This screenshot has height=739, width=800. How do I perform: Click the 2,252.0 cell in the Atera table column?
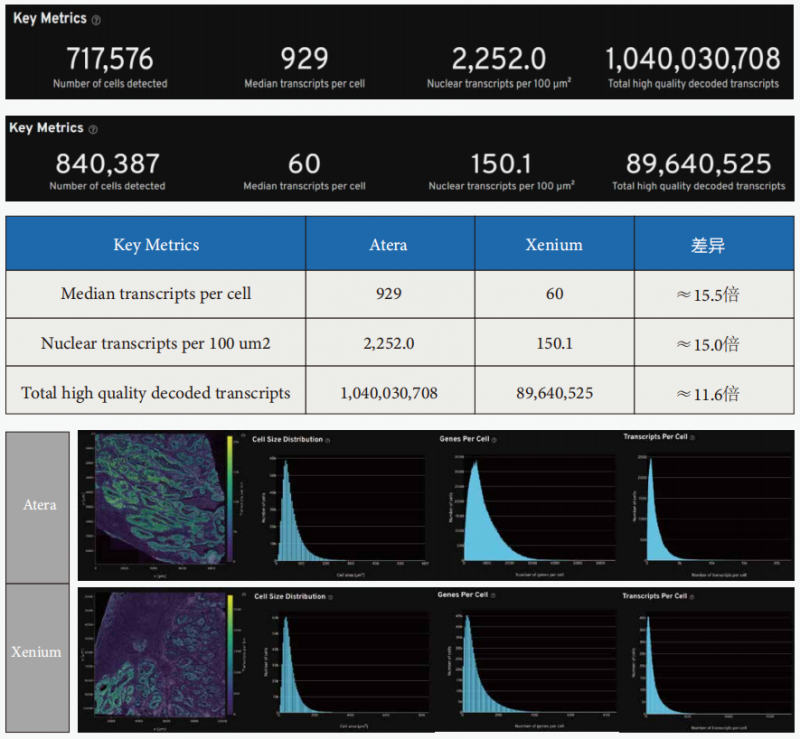tap(390, 343)
